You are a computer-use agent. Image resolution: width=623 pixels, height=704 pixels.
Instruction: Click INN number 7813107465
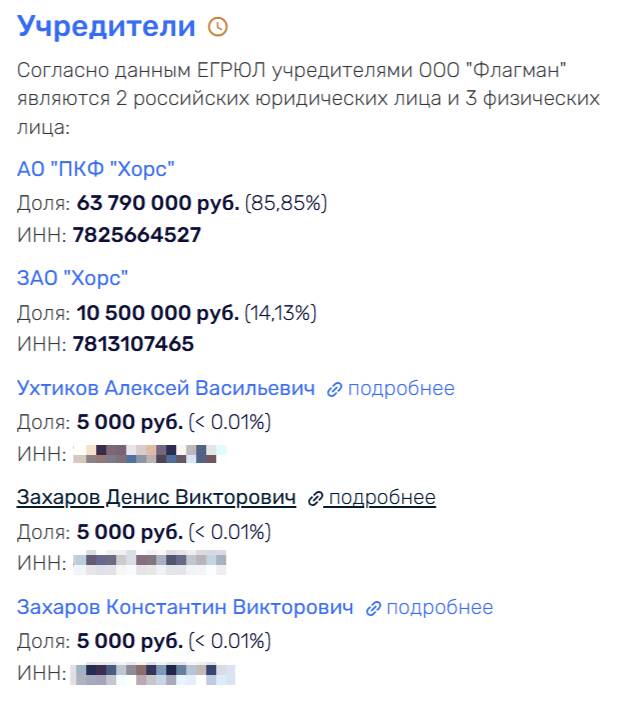(x=133, y=344)
